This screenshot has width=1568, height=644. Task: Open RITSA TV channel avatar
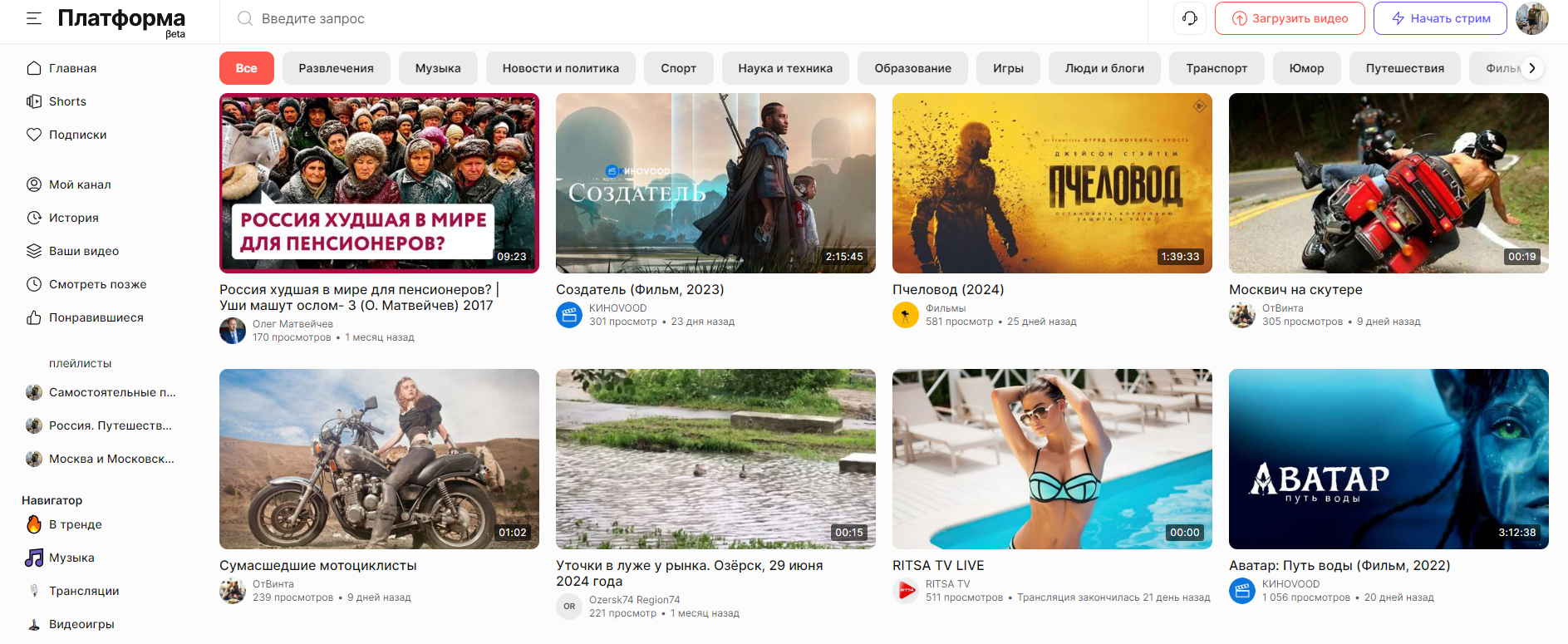click(x=906, y=591)
